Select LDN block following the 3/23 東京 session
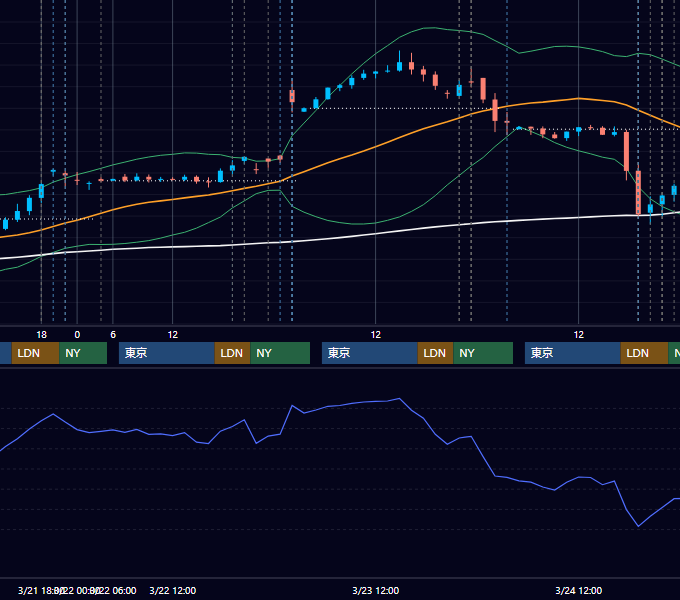The width and height of the screenshot is (680, 600). click(435, 353)
